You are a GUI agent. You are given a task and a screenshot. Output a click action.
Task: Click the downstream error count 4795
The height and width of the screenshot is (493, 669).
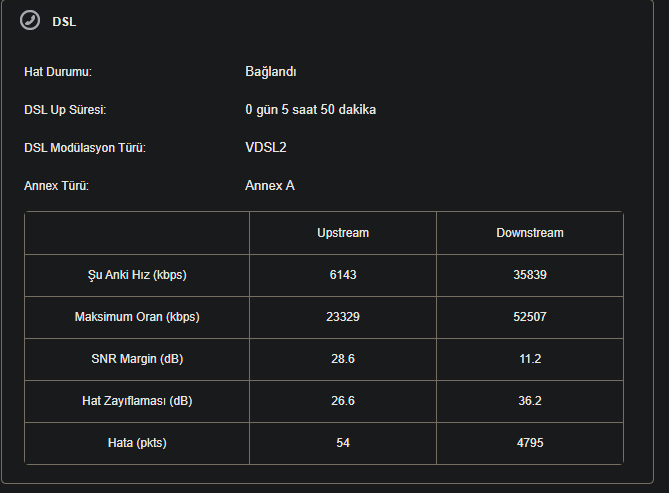(x=530, y=443)
